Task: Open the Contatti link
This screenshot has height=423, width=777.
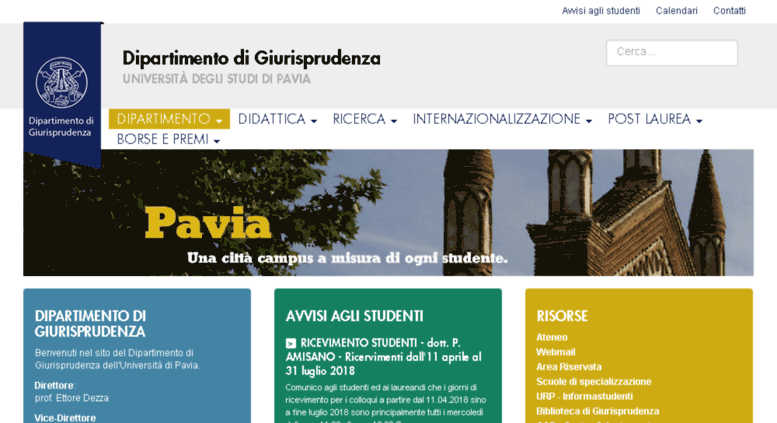Action: [729, 10]
